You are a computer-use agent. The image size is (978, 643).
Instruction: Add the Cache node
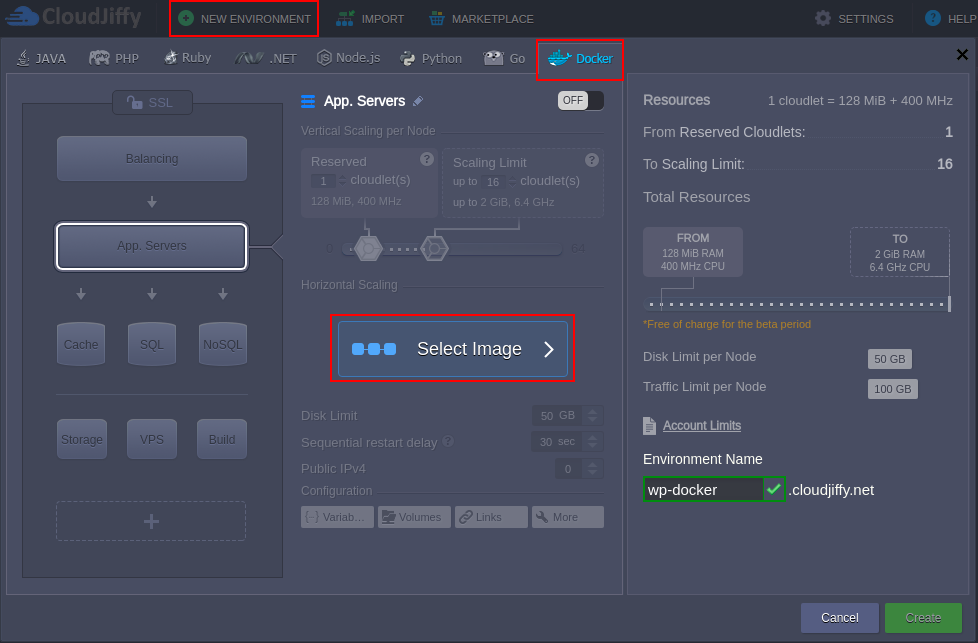pos(81,344)
